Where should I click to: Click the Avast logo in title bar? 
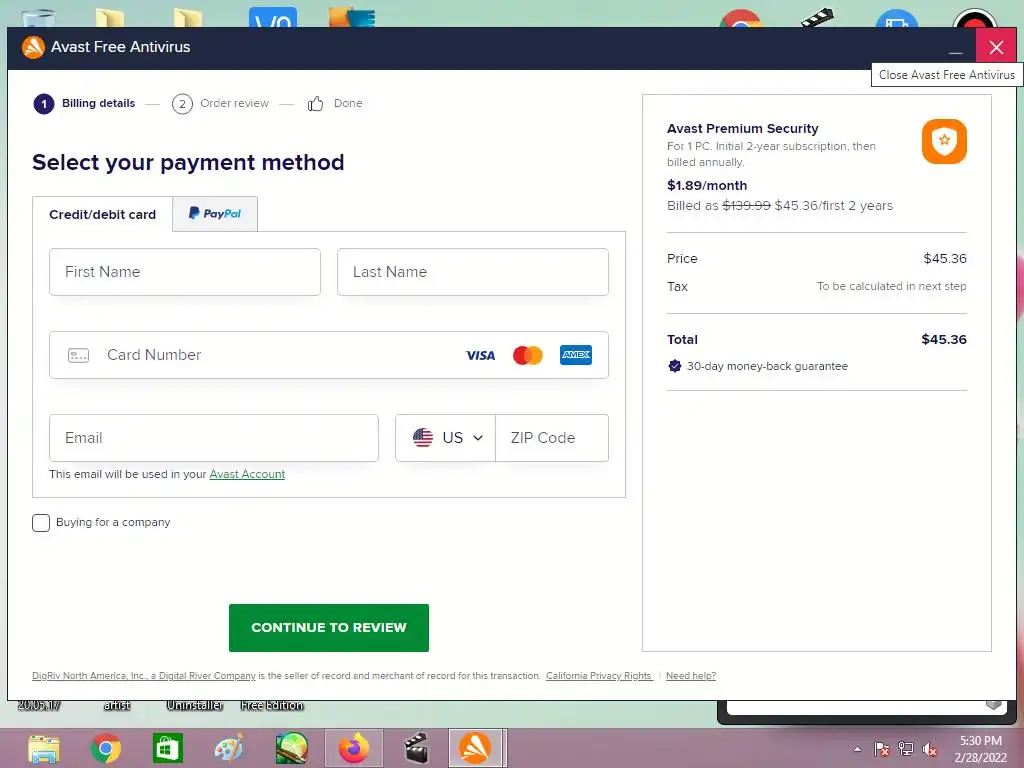(x=33, y=47)
